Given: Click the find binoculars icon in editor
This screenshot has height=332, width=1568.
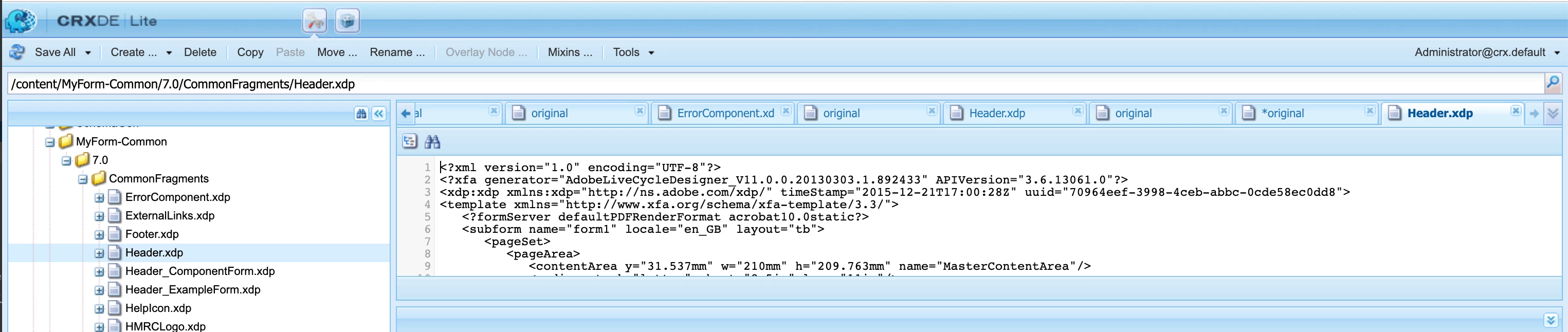Looking at the screenshot, I should [x=432, y=142].
